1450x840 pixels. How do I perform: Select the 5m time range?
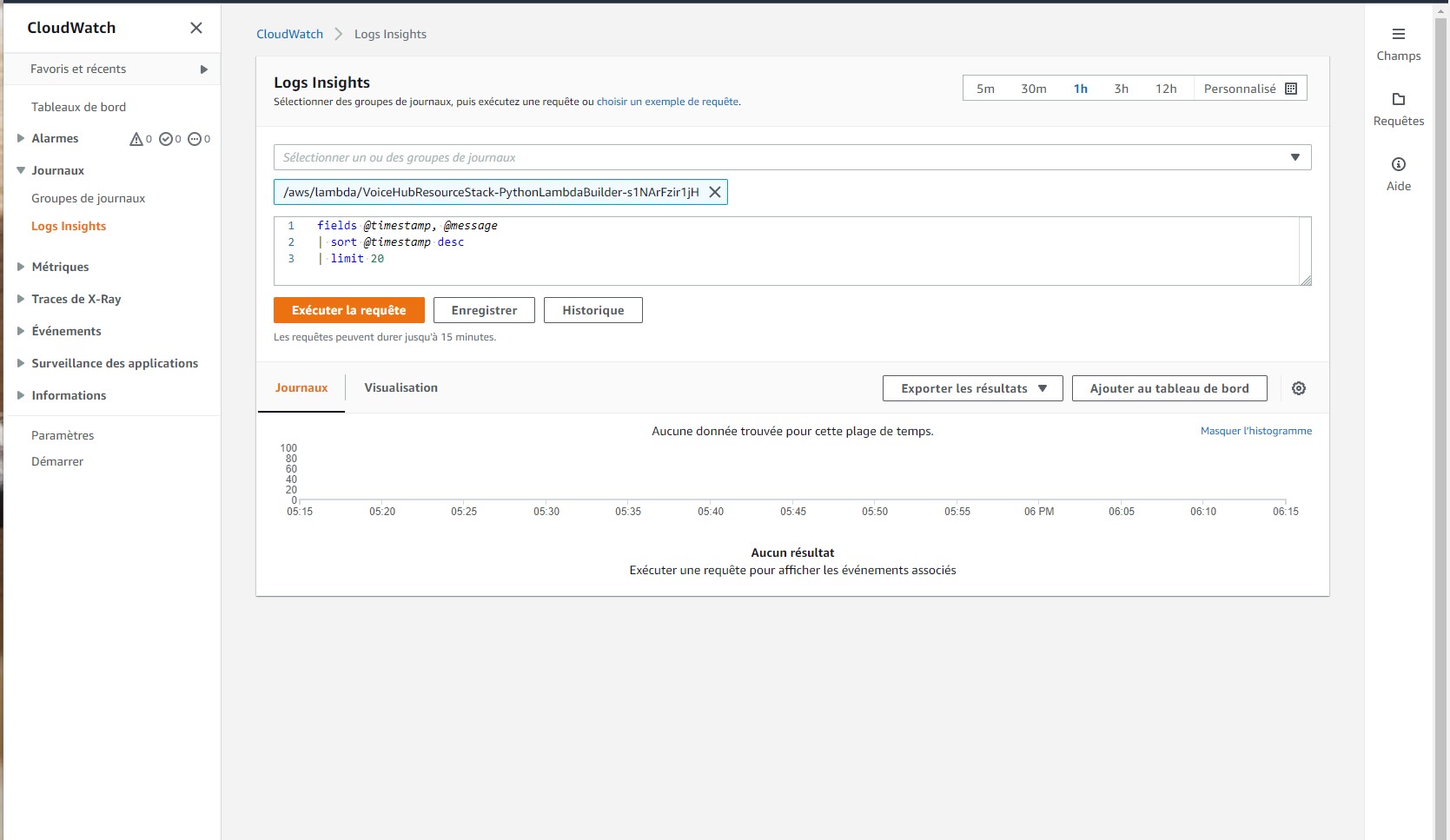985,89
